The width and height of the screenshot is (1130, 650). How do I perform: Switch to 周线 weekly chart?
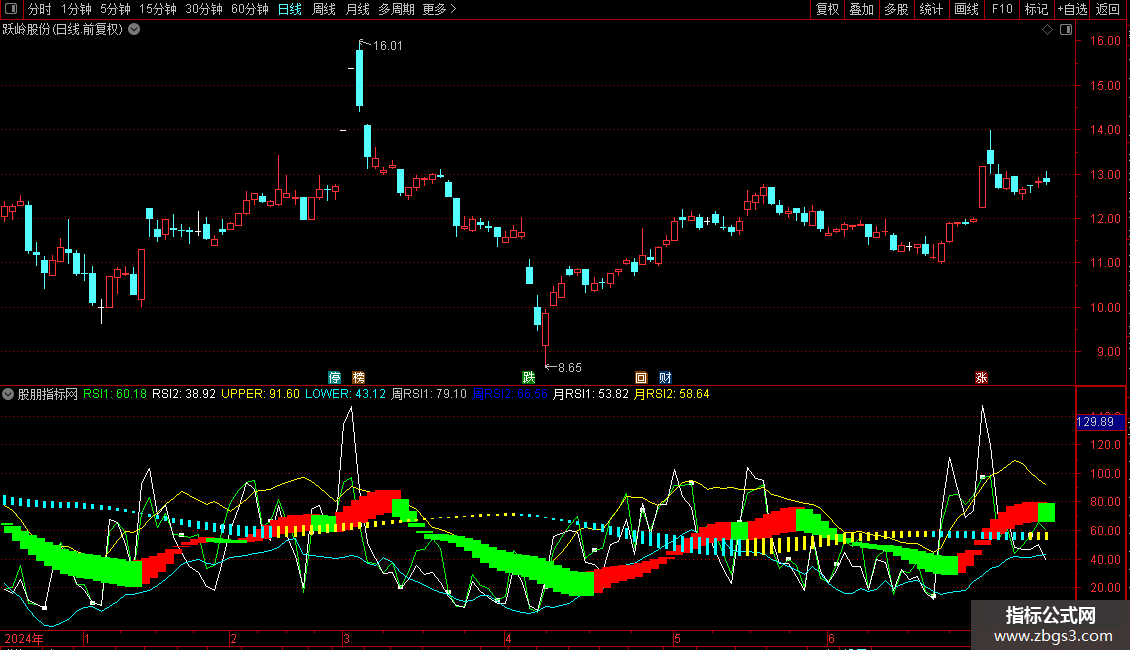(324, 9)
